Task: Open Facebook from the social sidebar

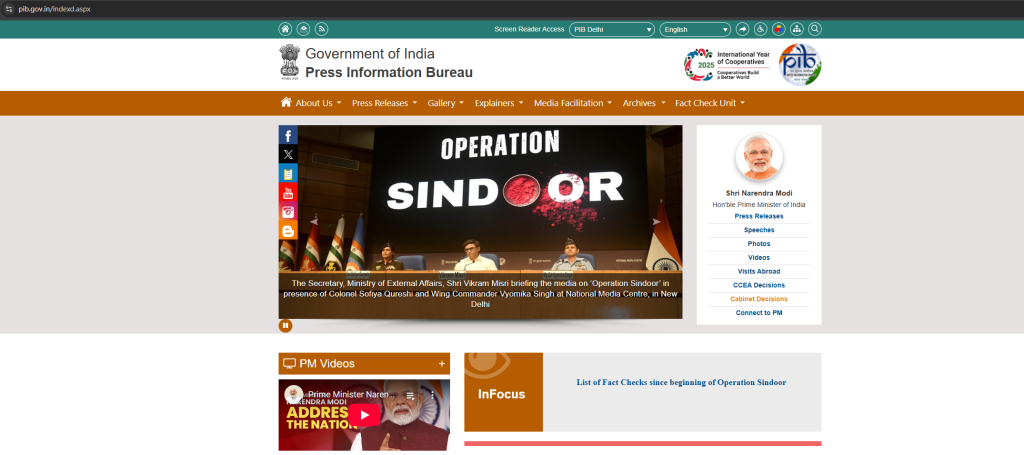Action: click(288, 135)
